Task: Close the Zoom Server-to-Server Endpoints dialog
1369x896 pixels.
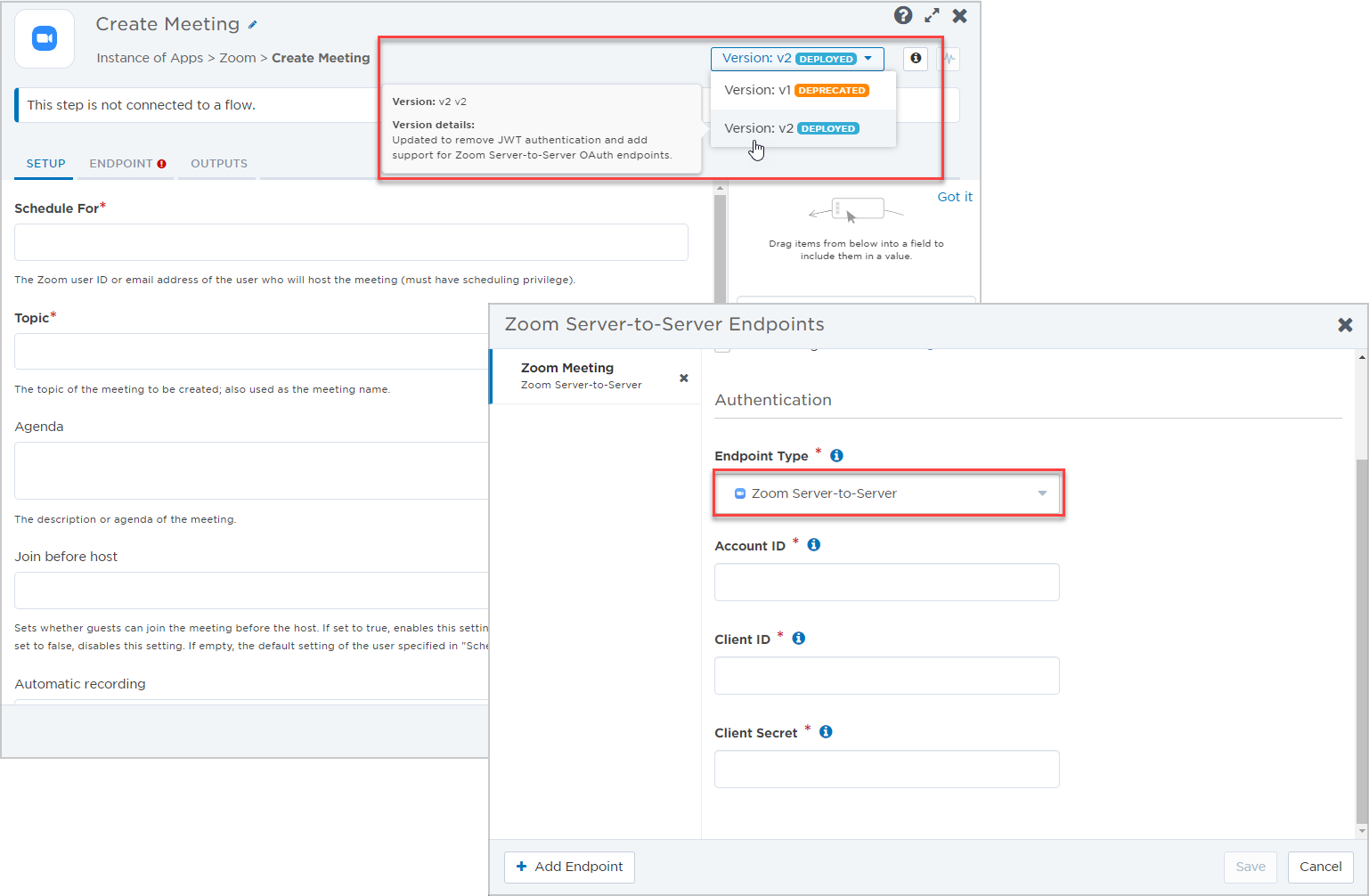Action: click(x=1345, y=325)
